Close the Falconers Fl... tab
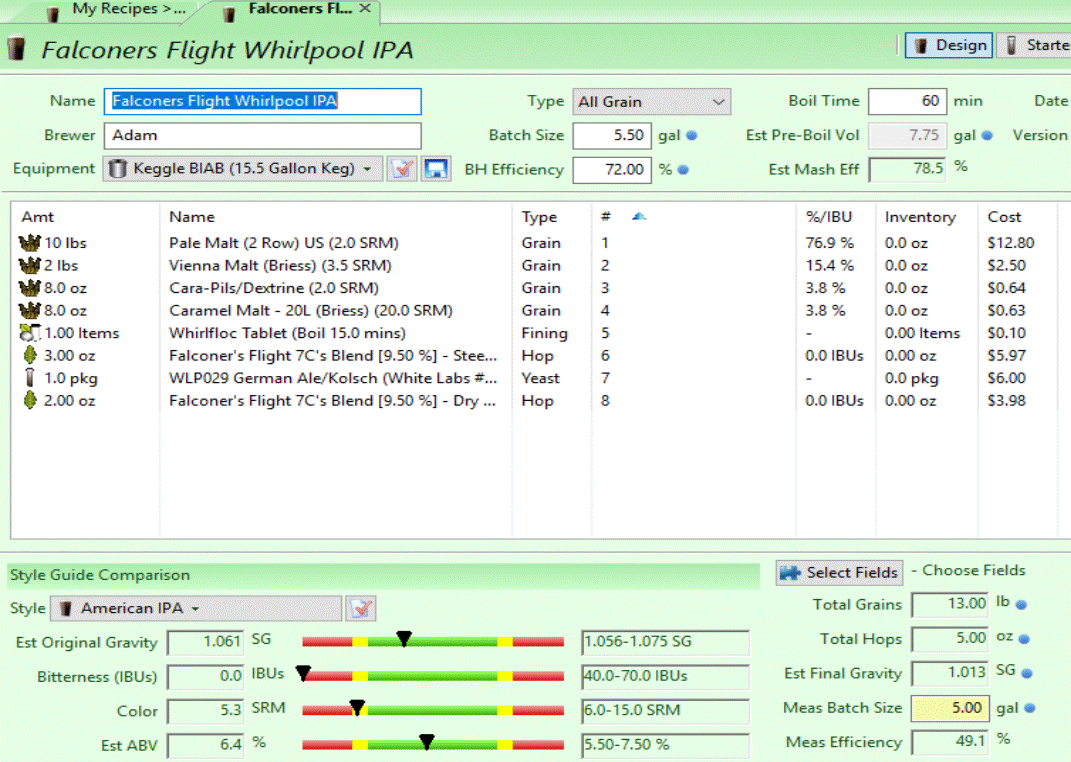The width and height of the screenshot is (1071, 762). pyautogui.click(x=365, y=8)
